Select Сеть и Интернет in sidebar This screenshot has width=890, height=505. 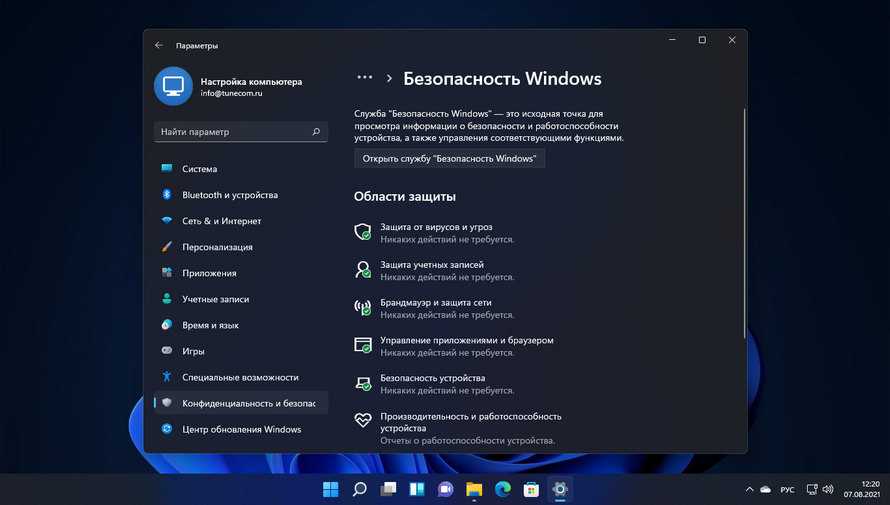221,221
